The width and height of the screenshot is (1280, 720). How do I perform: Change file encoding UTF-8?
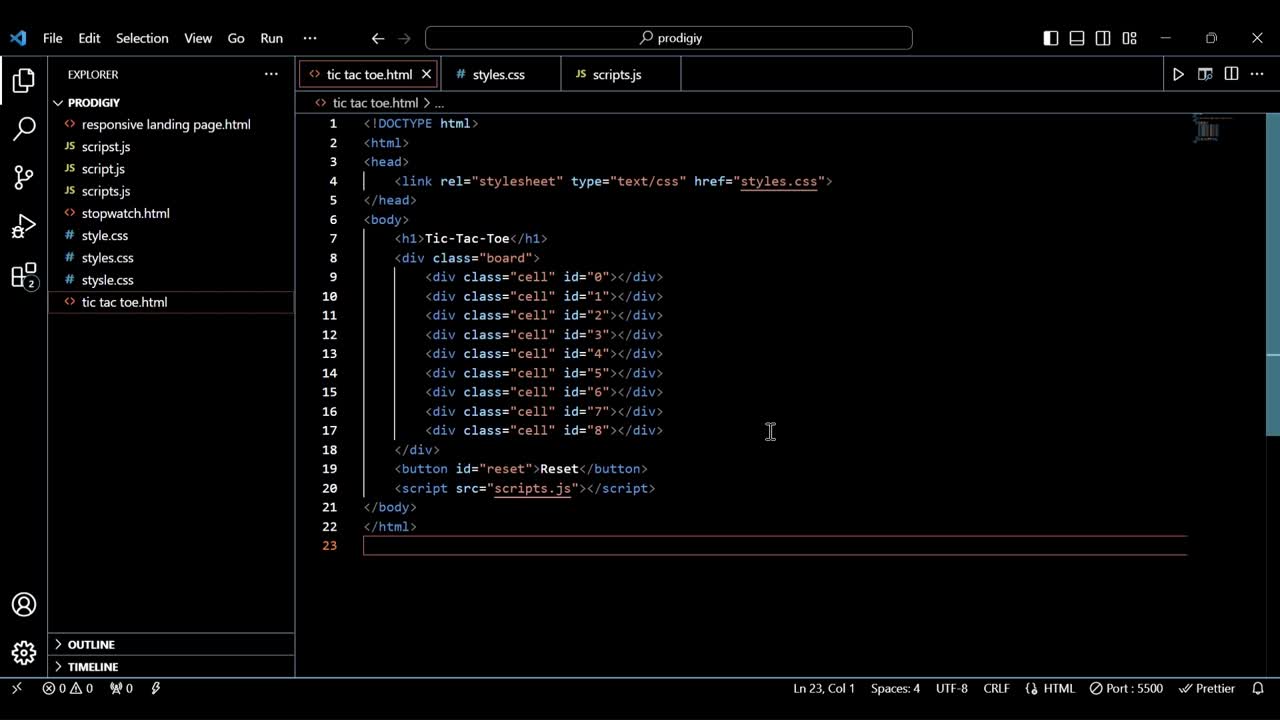click(x=952, y=688)
